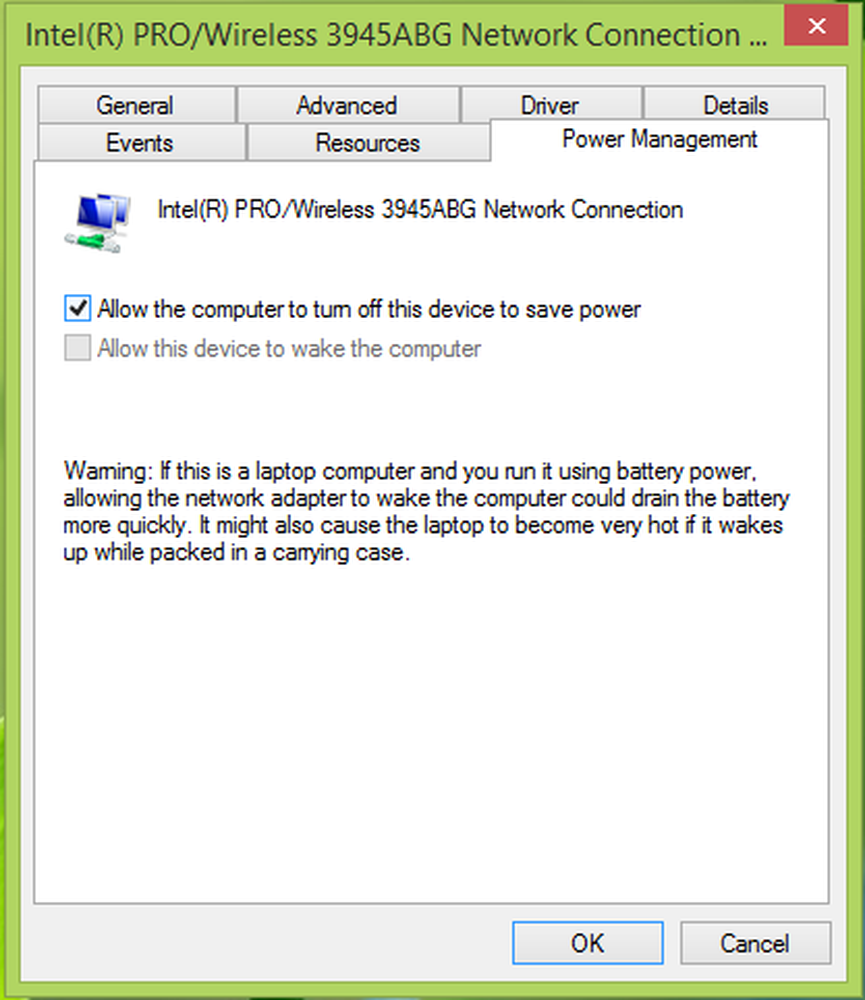Select the Driver tab

pyautogui.click(x=551, y=103)
